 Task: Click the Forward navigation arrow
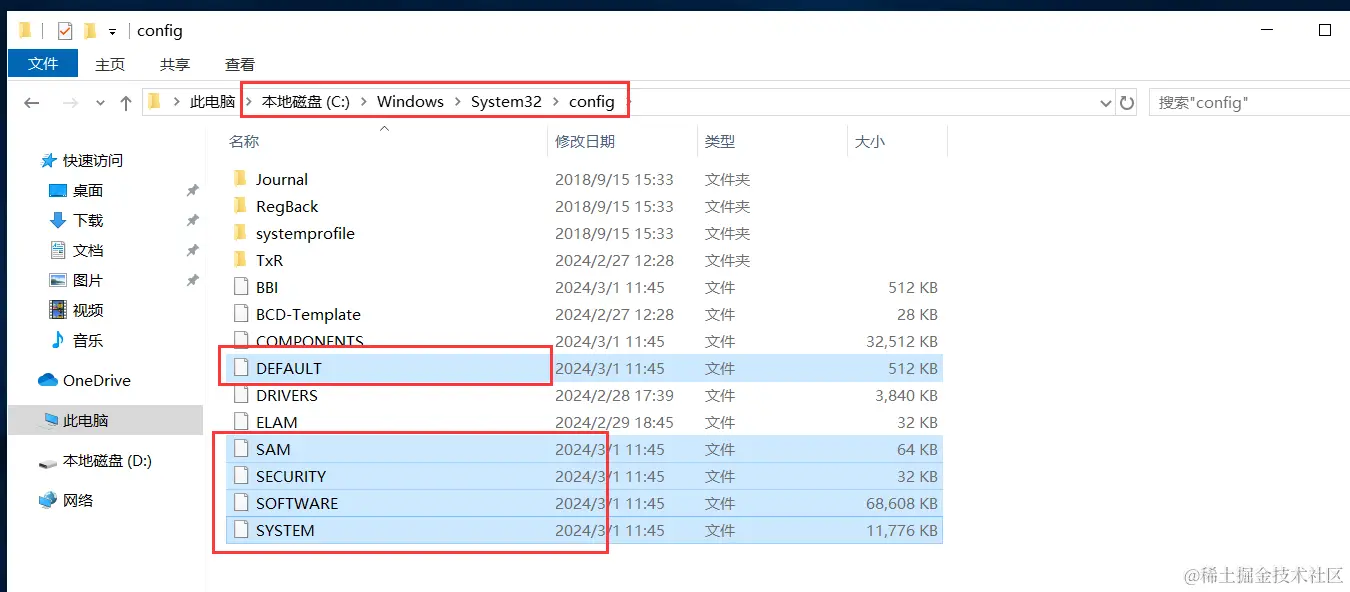pos(70,102)
